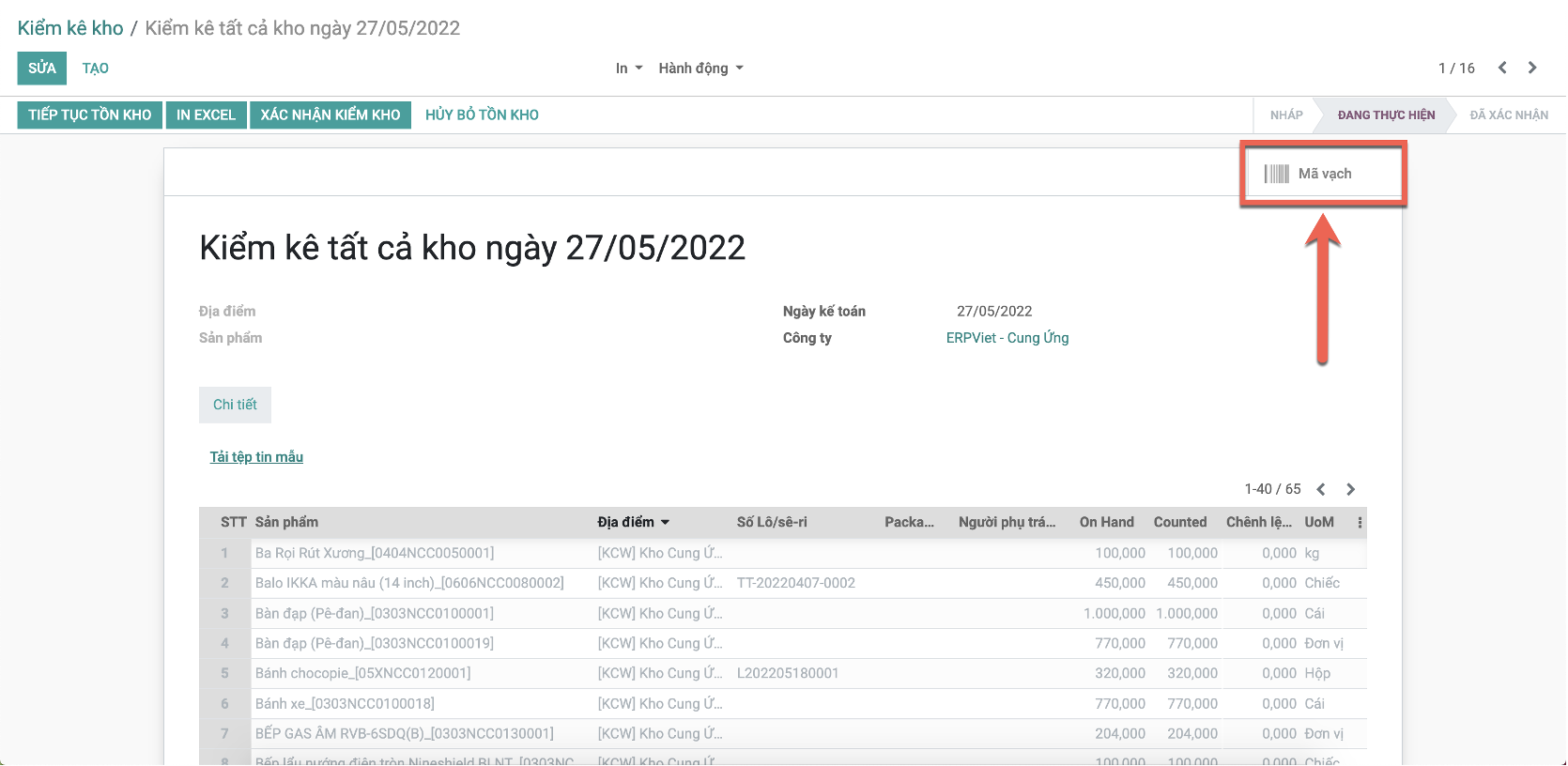Screen dimensions: 1568x766
Task: Click XÁC NHẬN KIỂM KHO button
Action: (331, 115)
